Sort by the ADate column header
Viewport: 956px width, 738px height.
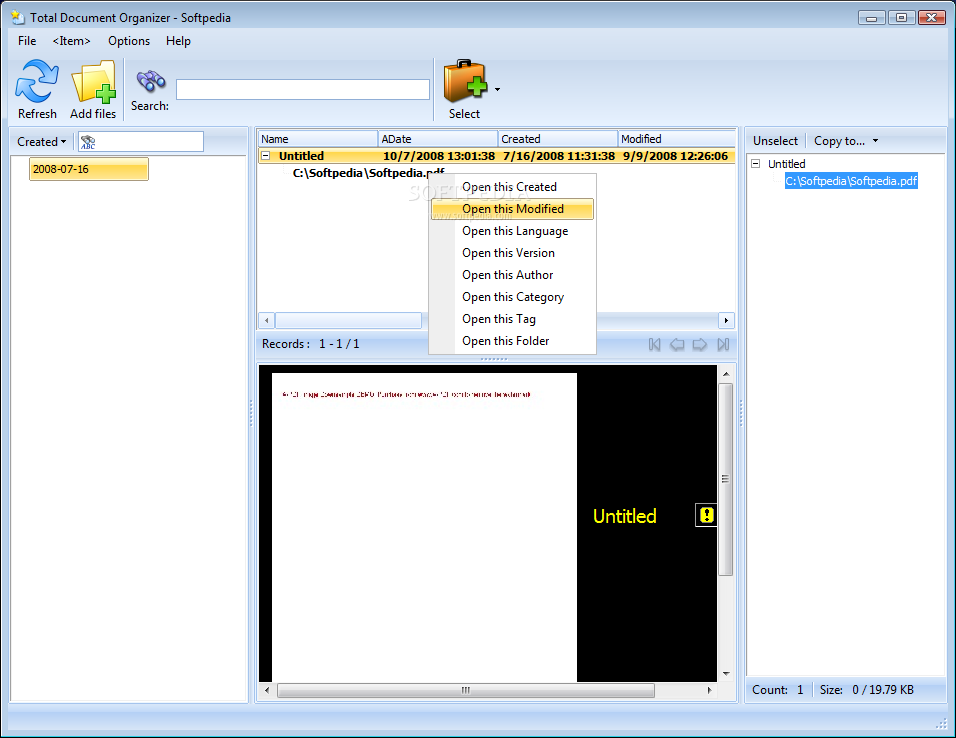(x=438, y=139)
